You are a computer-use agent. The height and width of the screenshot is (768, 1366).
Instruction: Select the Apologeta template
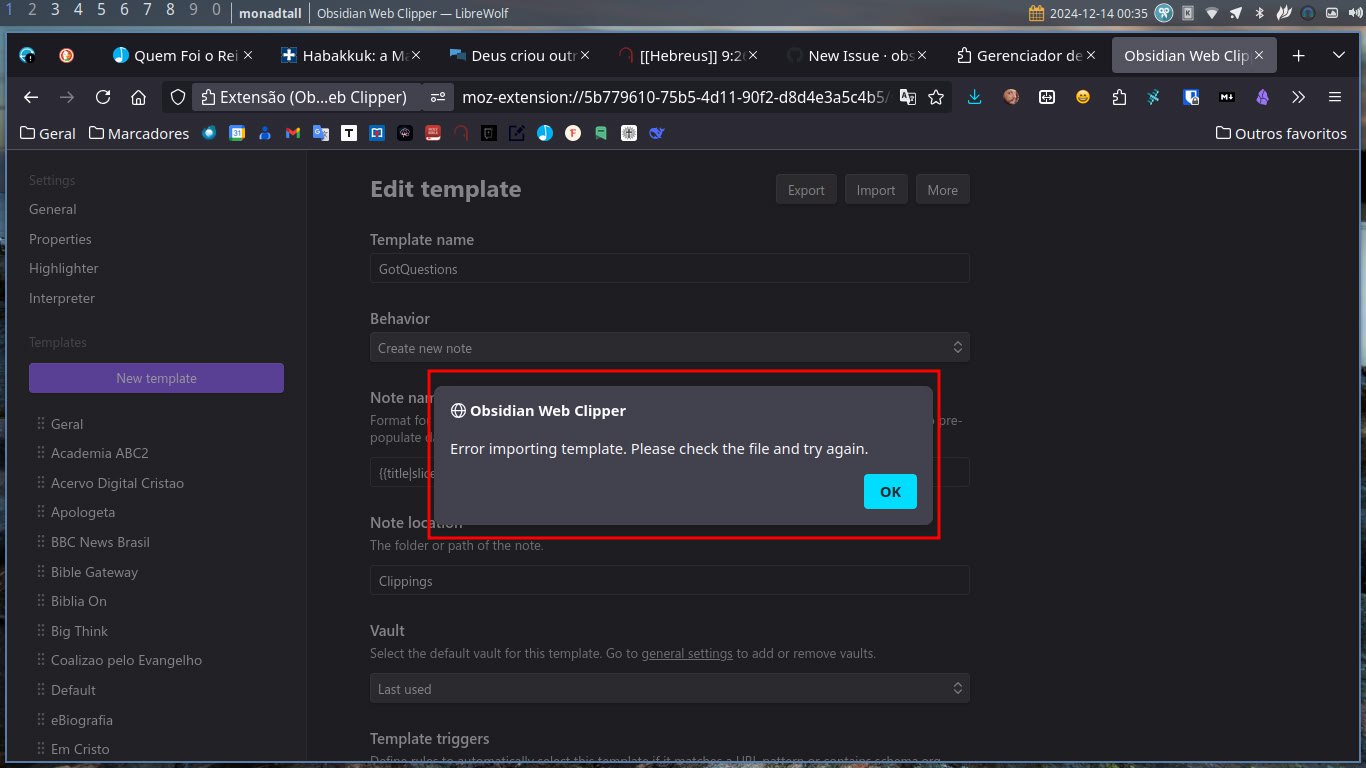(x=83, y=512)
